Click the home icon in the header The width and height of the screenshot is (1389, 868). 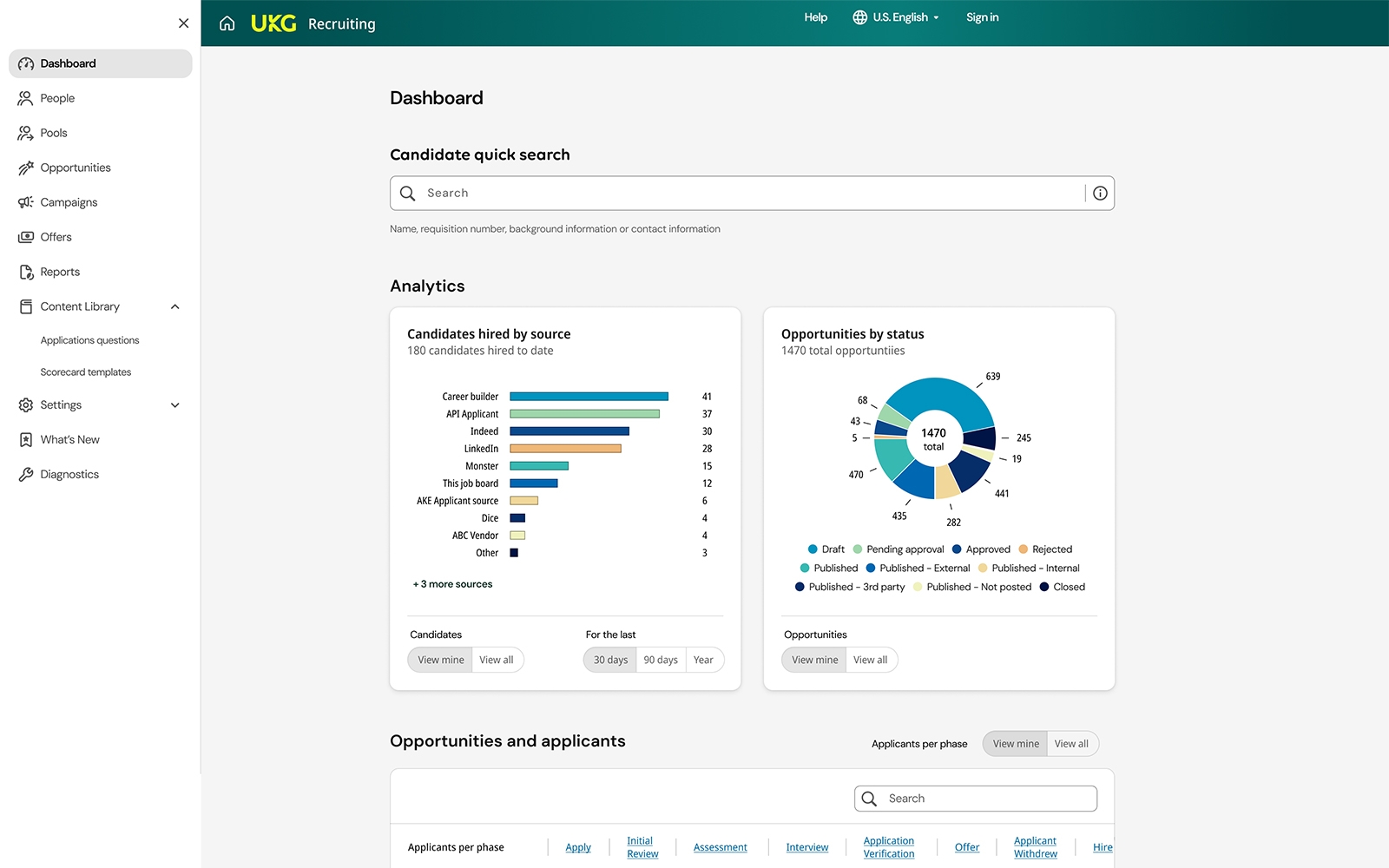point(227,23)
